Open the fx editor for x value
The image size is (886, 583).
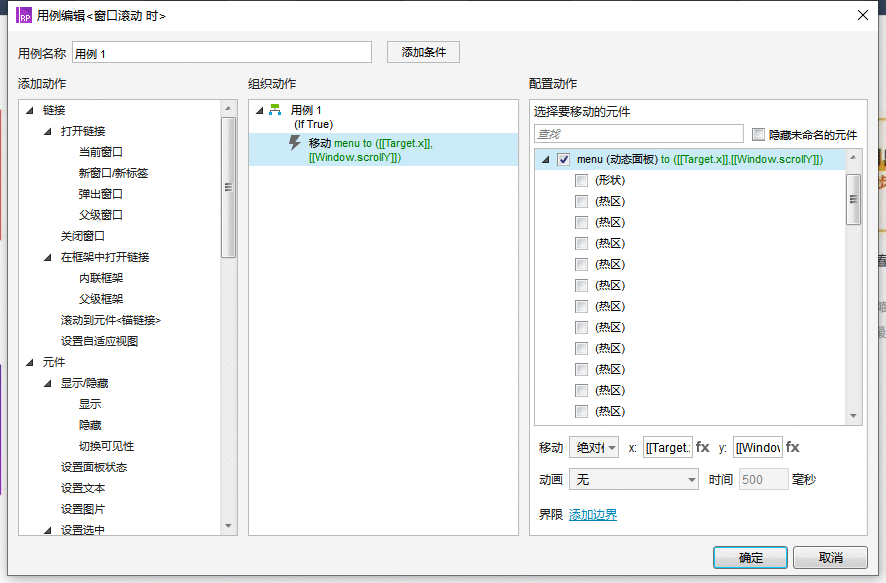coord(702,447)
